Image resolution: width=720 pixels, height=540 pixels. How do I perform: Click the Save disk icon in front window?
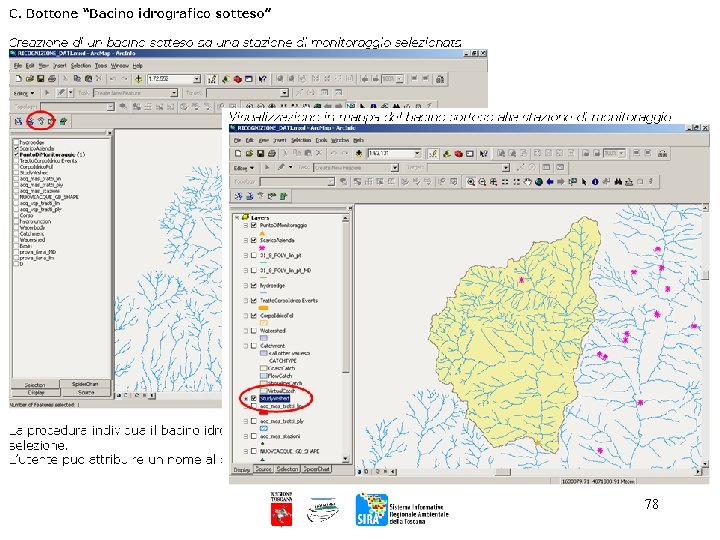[260, 153]
